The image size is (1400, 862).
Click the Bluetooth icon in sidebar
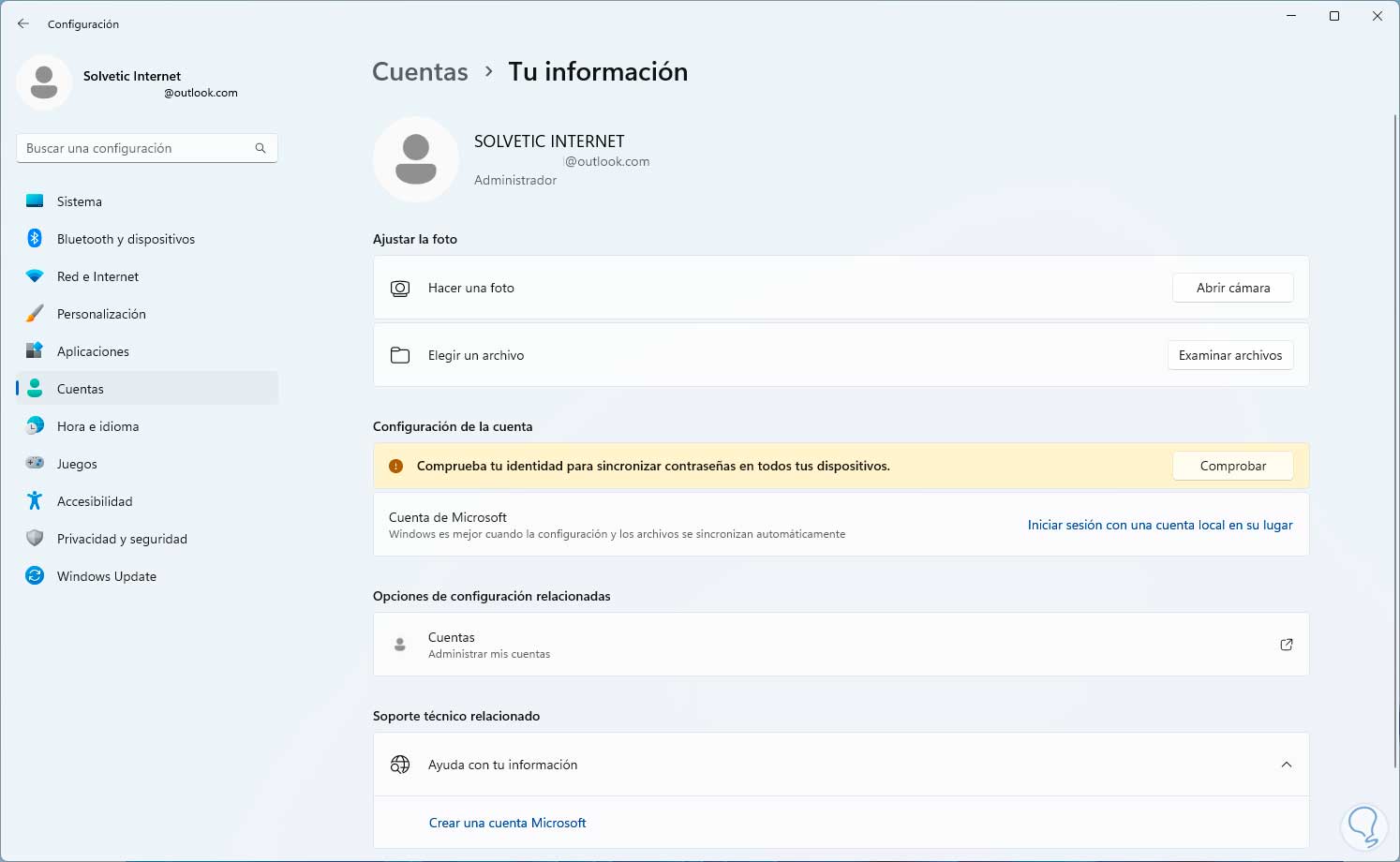tap(35, 239)
